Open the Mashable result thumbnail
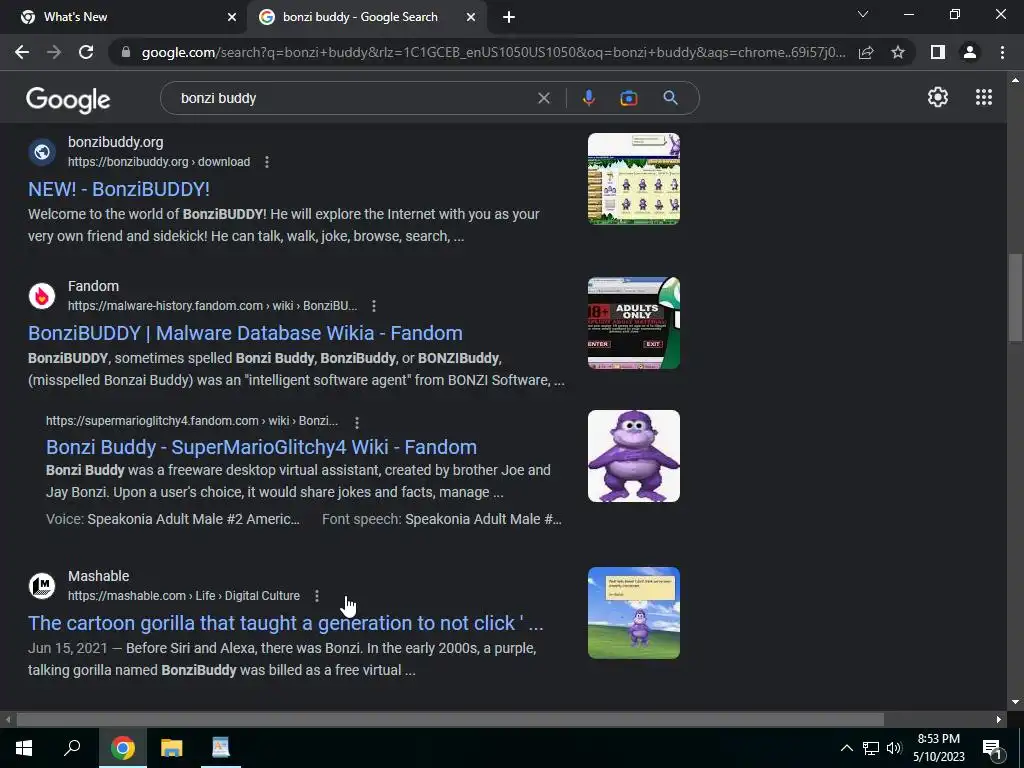This screenshot has width=1024, height=768. [x=633, y=613]
